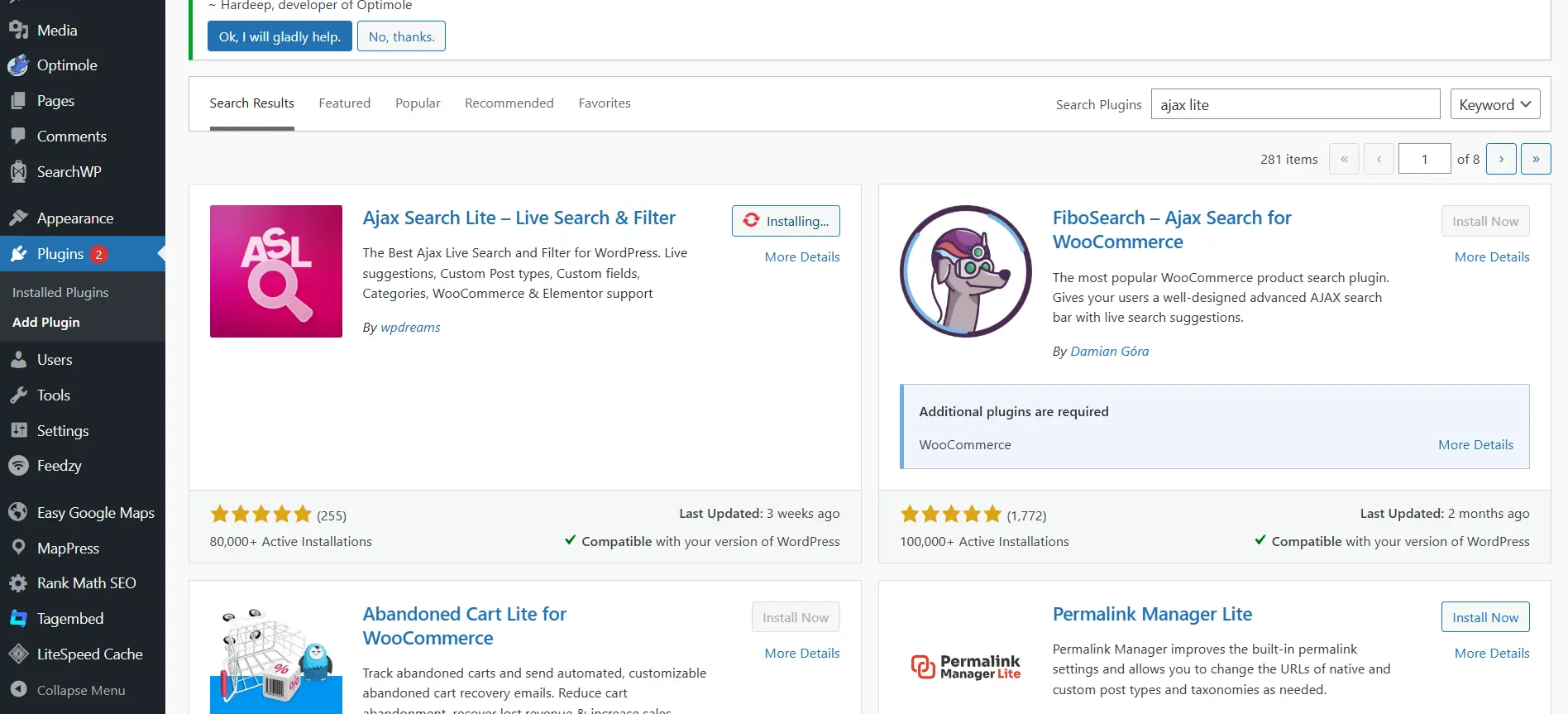Click the Collapse Menu arrow icon
The image size is (1568, 714).
pos(18,689)
